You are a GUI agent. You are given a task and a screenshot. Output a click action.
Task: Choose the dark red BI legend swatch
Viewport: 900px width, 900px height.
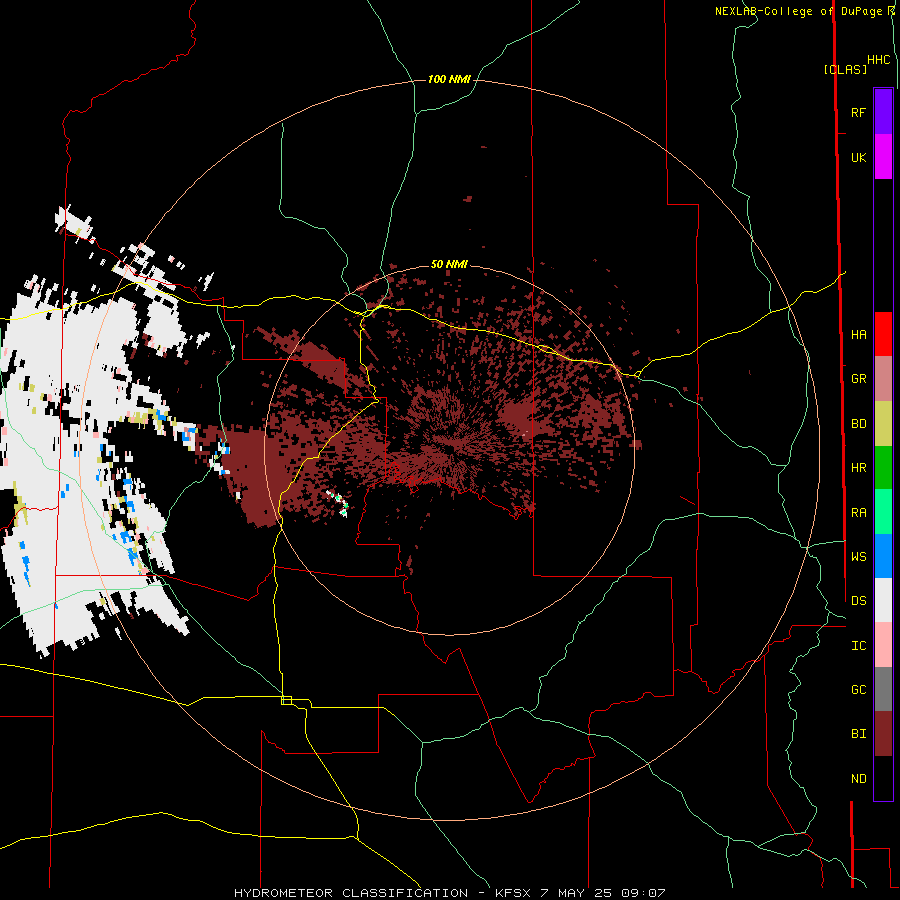pyautogui.click(x=883, y=734)
